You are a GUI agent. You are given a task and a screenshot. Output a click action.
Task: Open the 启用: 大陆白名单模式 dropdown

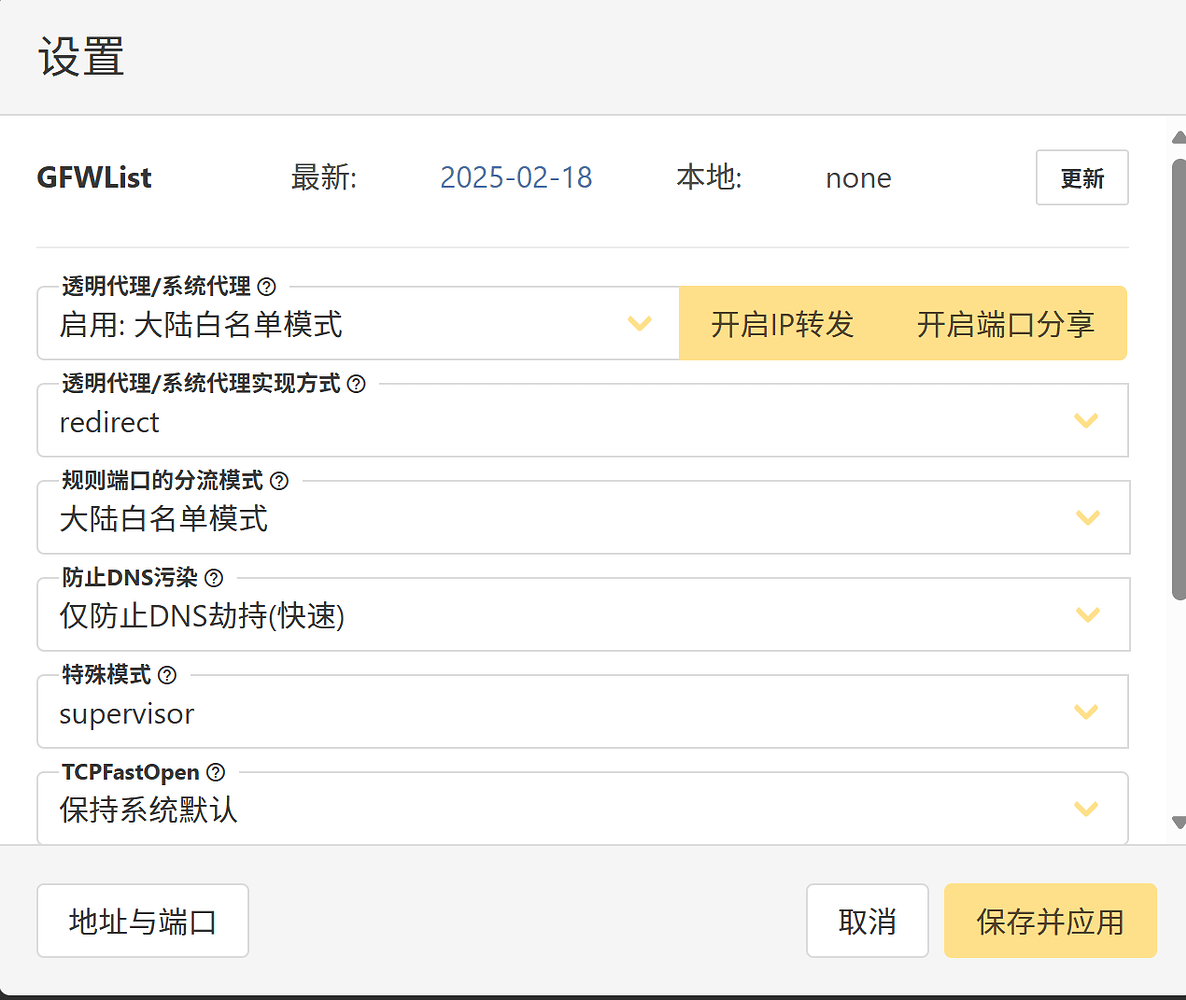click(x=358, y=324)
